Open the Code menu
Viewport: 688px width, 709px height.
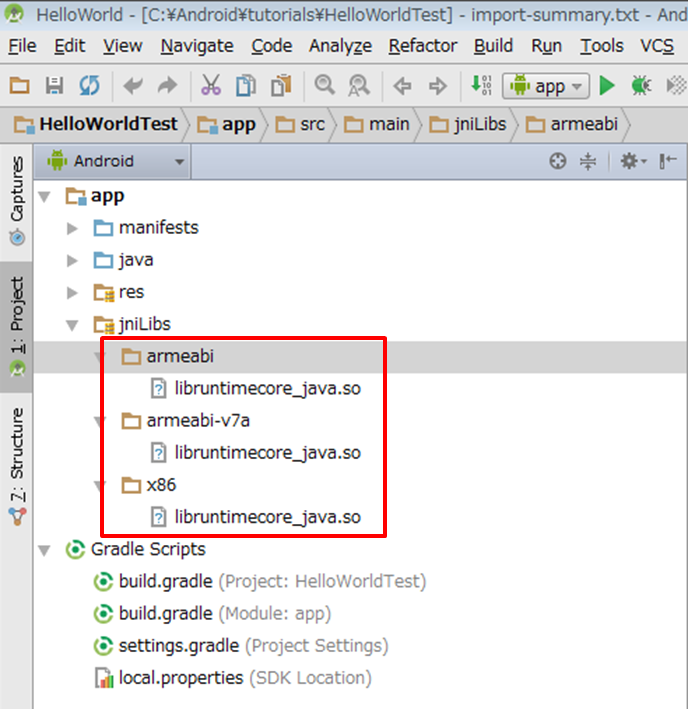(x=272, y=46)
